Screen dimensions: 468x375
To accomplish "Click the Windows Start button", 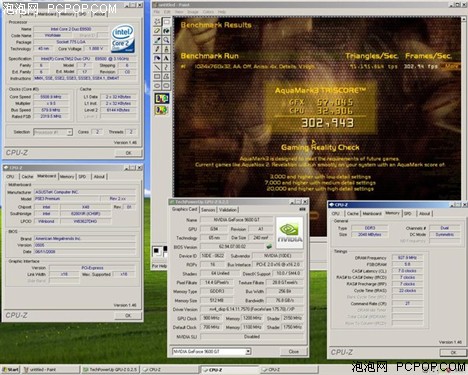I will point(11,369).
